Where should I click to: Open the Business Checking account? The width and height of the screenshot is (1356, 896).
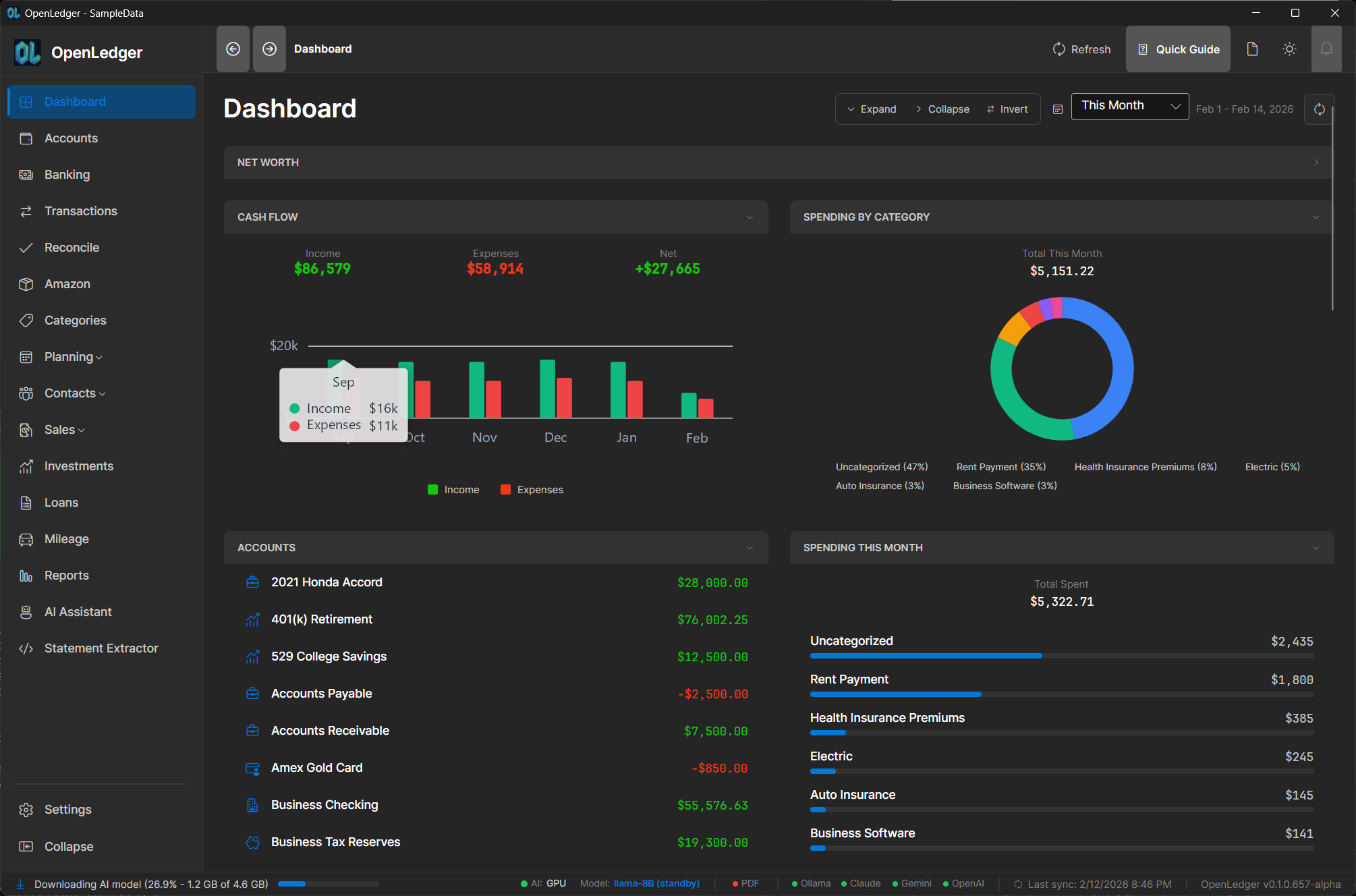[324, 804]
